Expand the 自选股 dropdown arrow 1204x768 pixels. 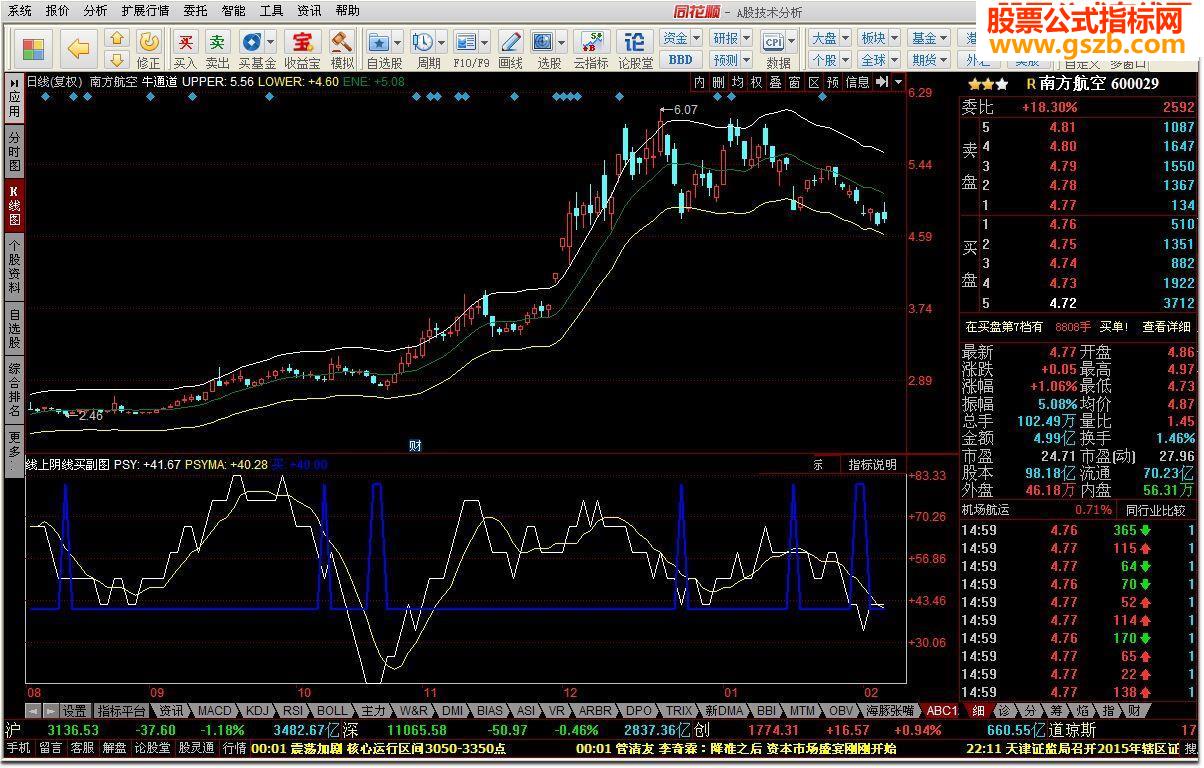click(x=397, y=43)
